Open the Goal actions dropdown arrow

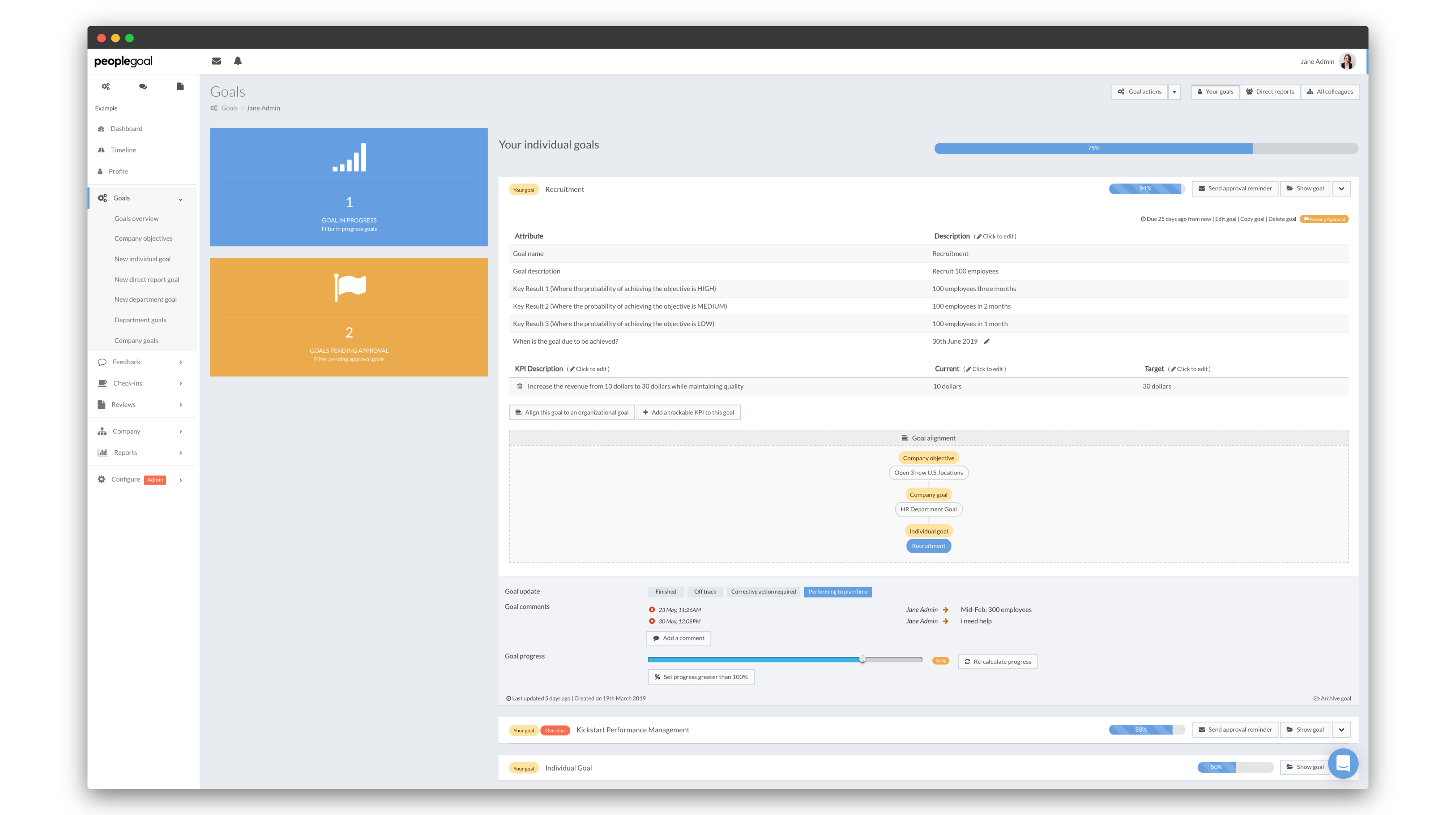point(1175,92)
